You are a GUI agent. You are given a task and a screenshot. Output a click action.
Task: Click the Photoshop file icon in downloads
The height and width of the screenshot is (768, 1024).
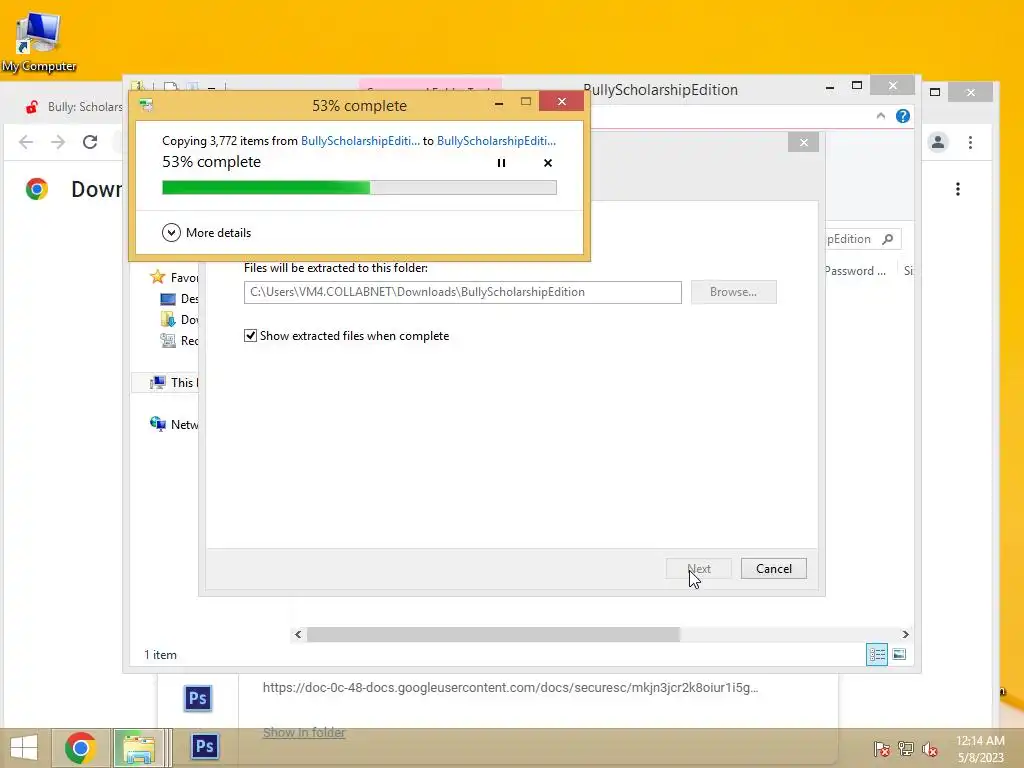pyautogui.click(x=198, y=698)
